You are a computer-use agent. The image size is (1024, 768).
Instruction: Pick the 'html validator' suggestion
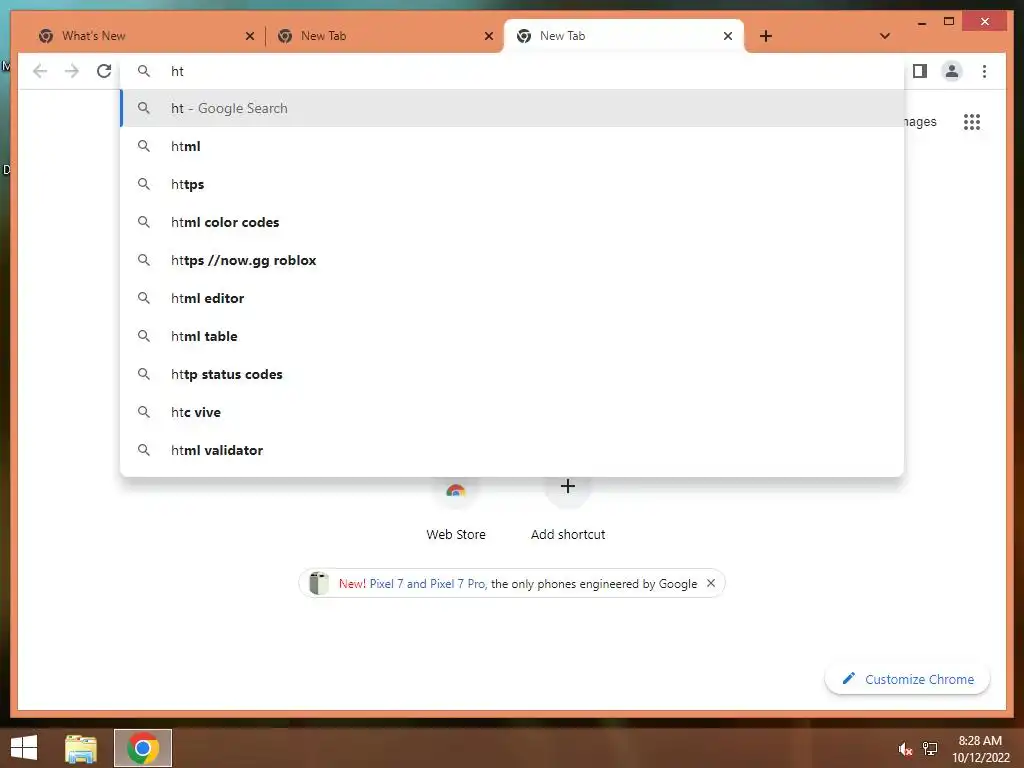(513, 450)
